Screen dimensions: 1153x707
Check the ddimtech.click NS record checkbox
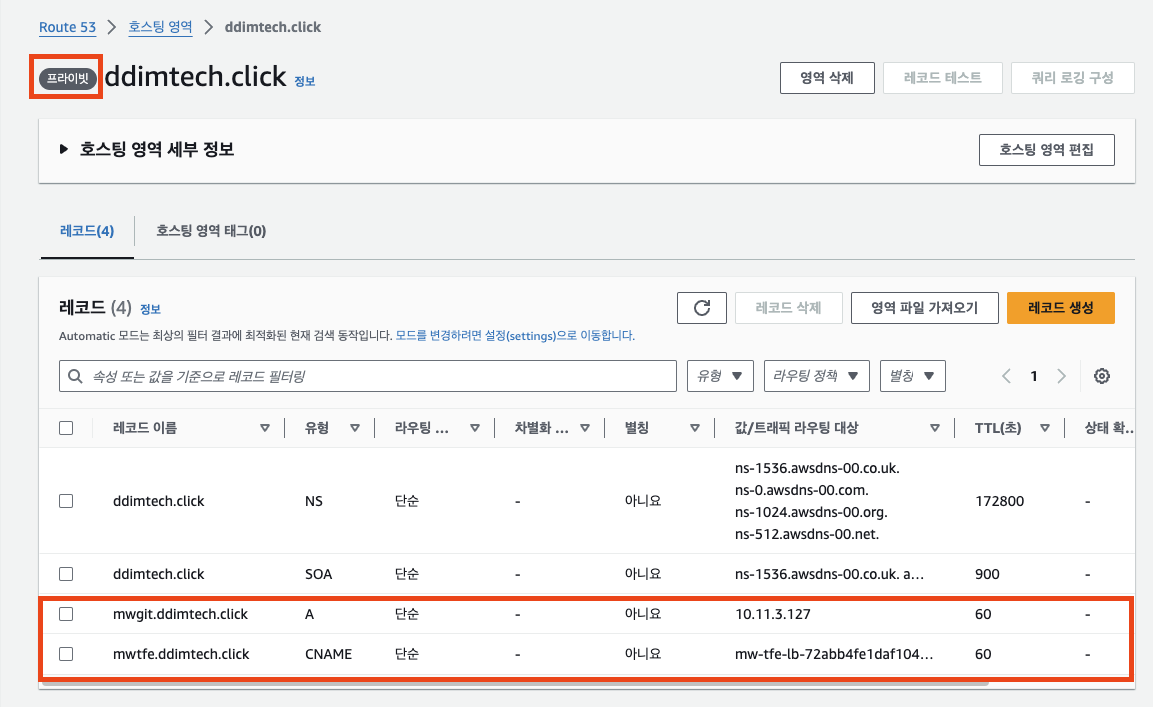66,501
